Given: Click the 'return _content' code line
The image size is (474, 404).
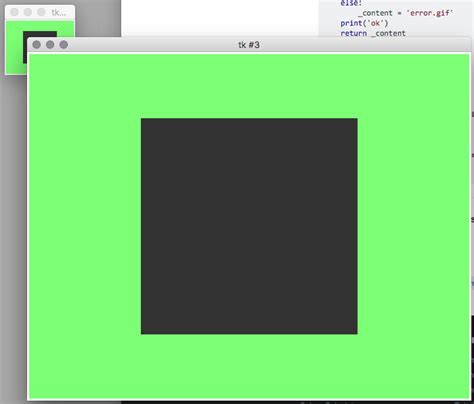Looking at the screenshot, I should pos(373,33).
